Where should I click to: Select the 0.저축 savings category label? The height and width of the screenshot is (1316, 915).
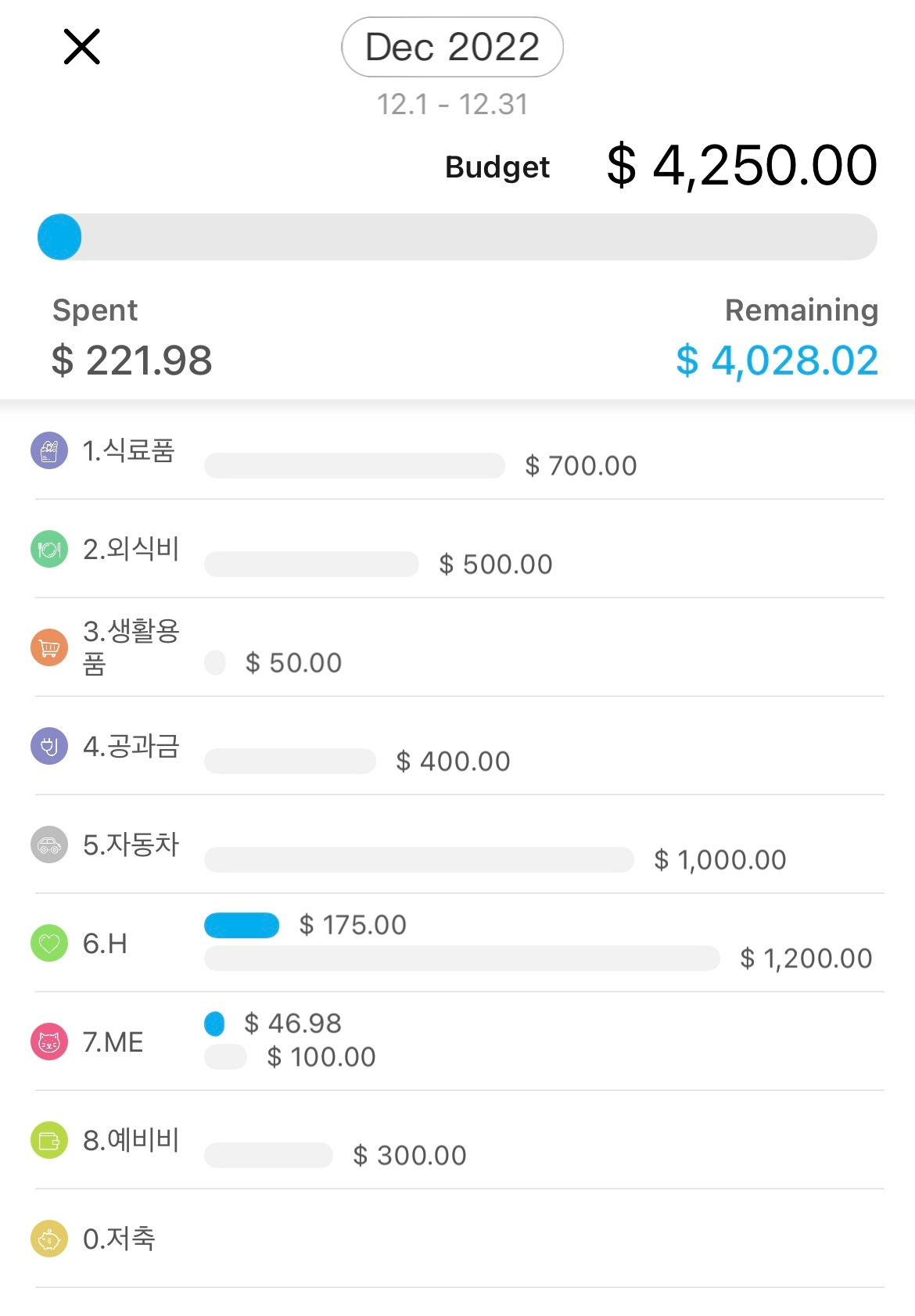(120, 1239)
